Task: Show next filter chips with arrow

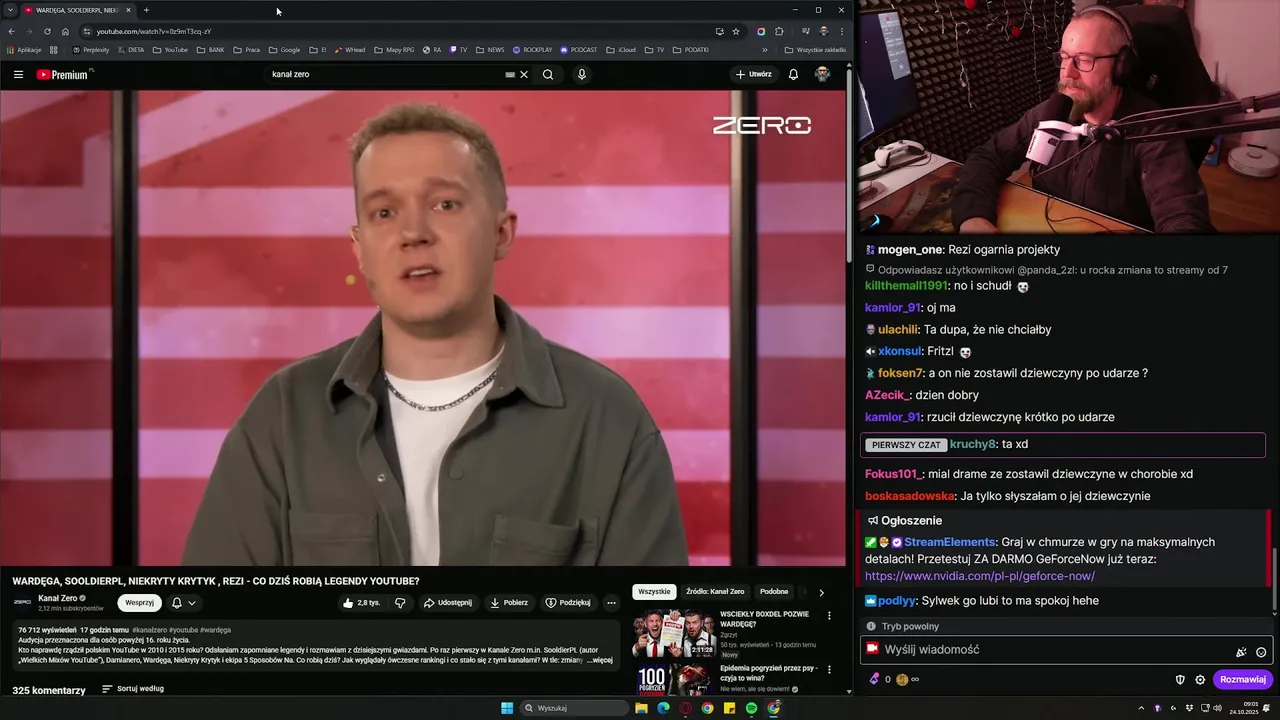Action: (x=822, y=592)
